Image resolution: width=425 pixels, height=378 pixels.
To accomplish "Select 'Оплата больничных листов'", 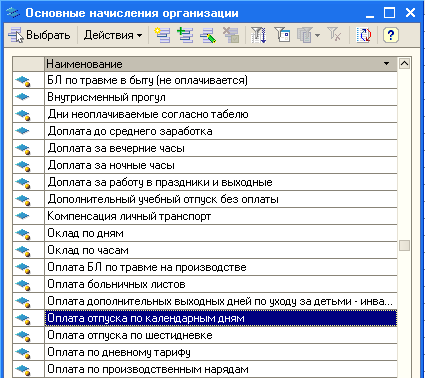I will click(x=221, y=284).
